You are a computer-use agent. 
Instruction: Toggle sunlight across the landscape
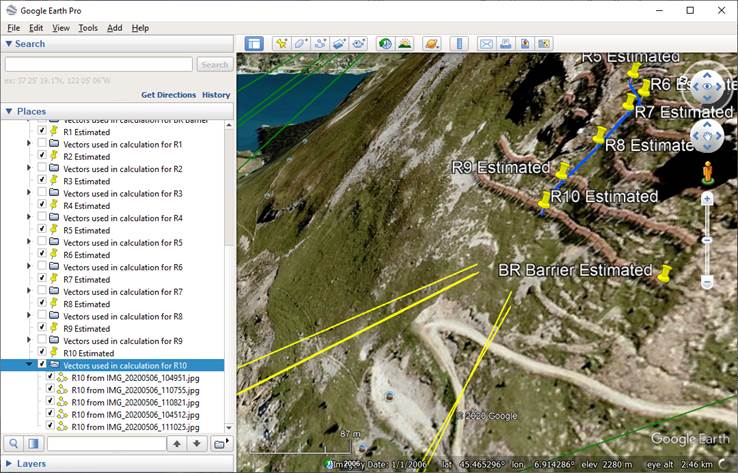point(405,44)
